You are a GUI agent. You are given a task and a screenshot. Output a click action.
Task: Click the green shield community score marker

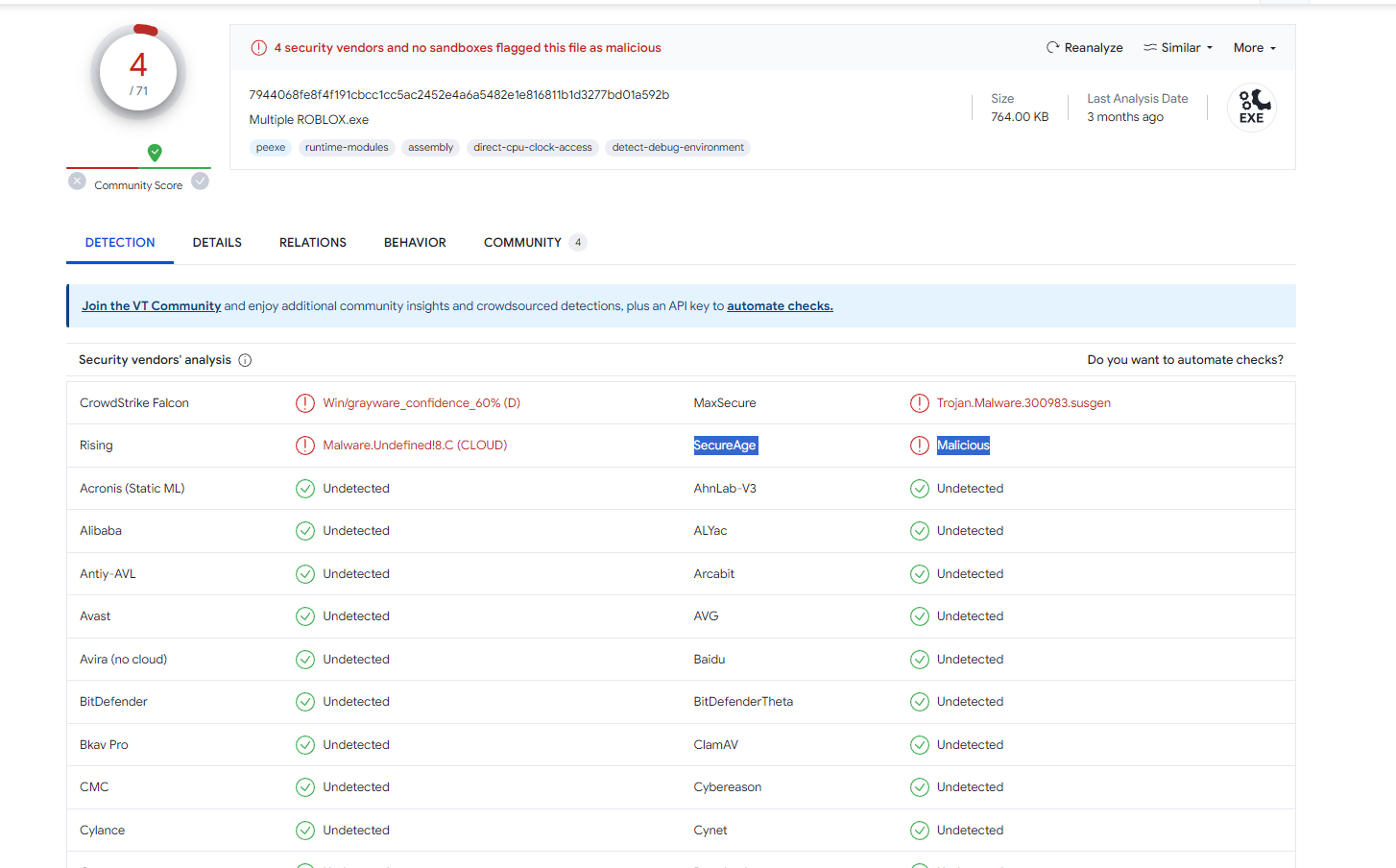point(155,152)
